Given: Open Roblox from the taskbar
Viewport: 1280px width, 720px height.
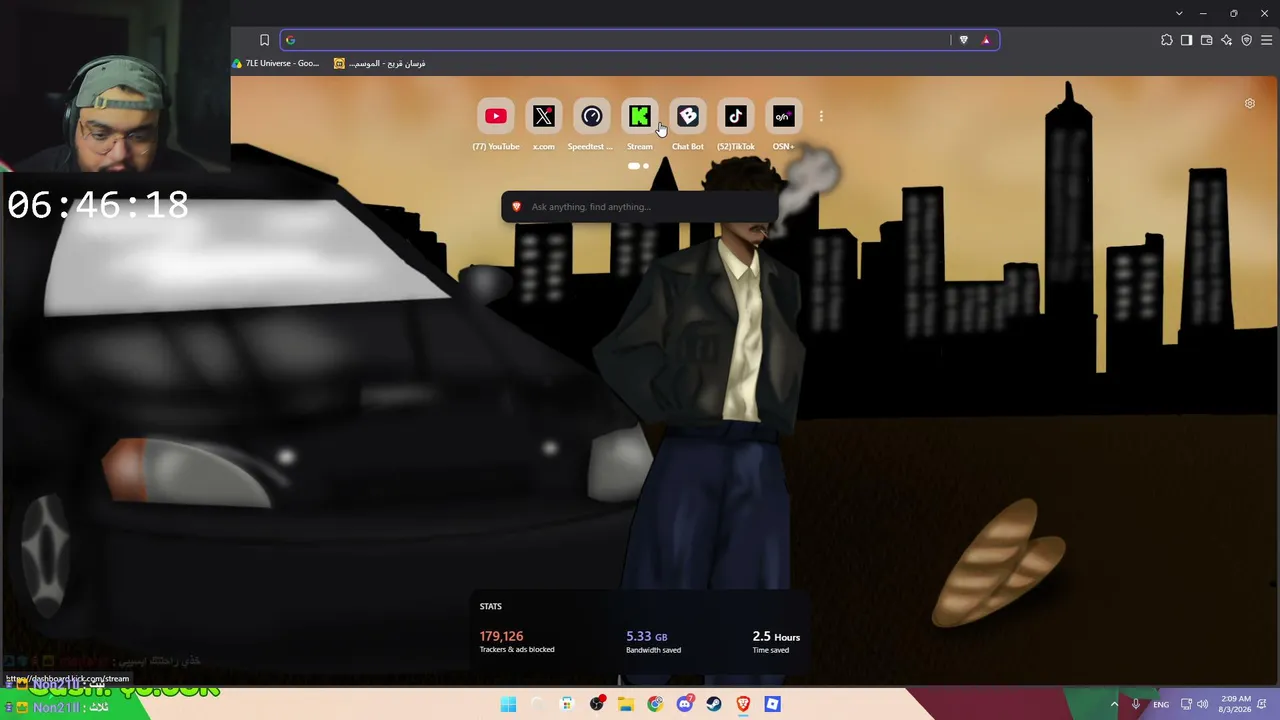Looking at the screenshot, I should pos(772,704).
